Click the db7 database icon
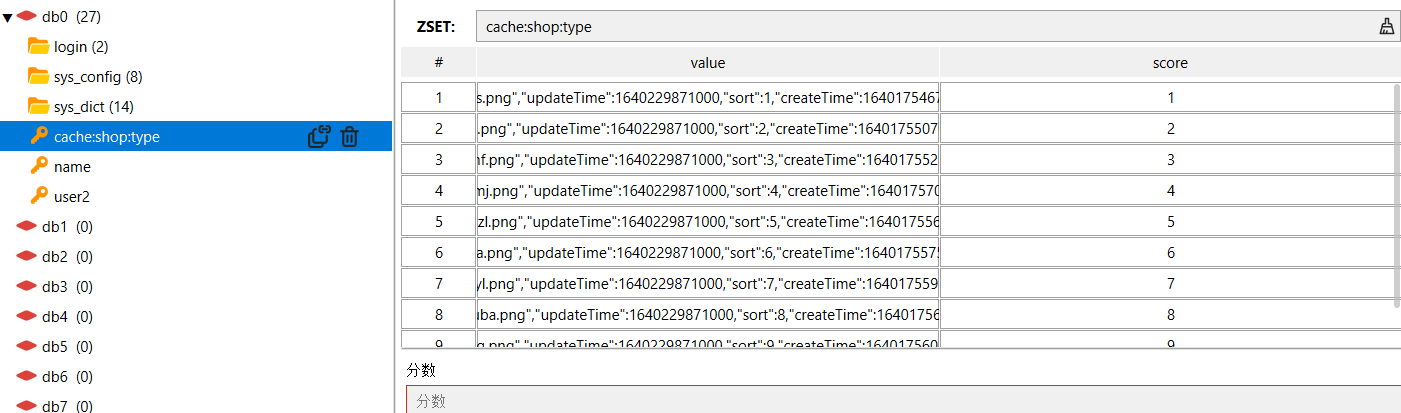This screenshot has height=413, width=1401. (x=27, y=406)
